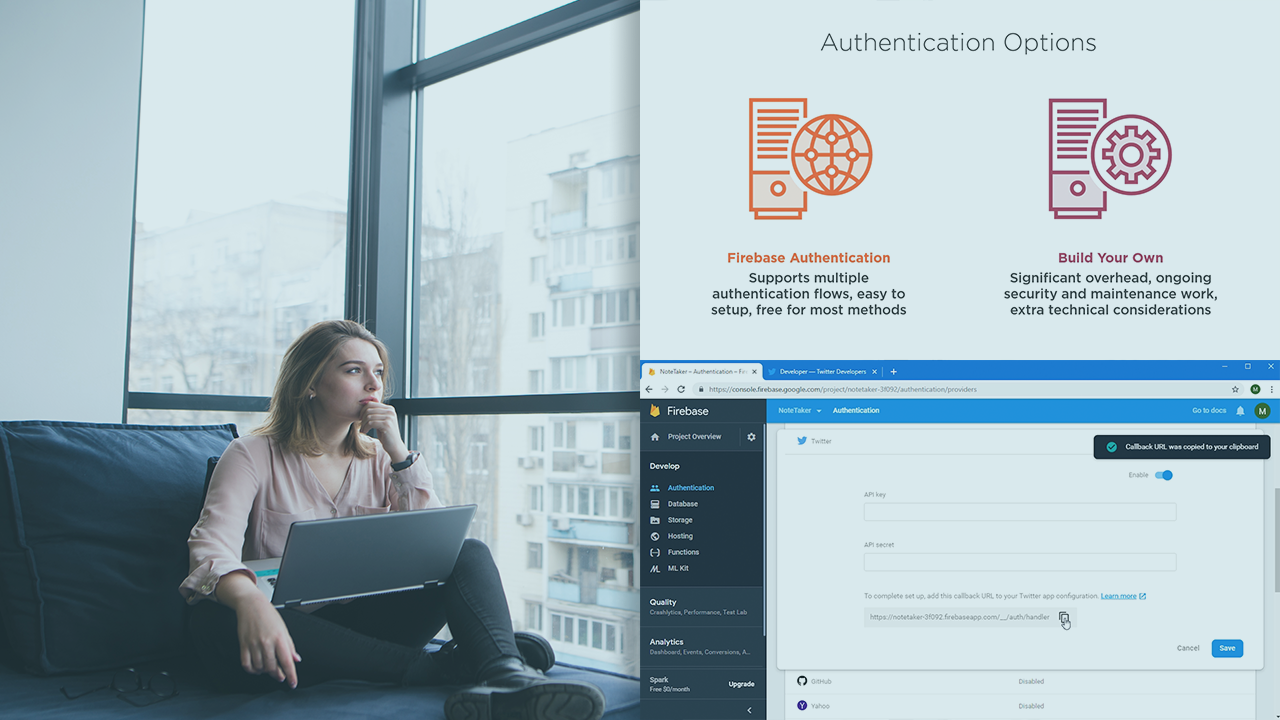Screen dimensions: 1280x720
Task: Open the Project Overview home icon
Action: coord(655,437)
